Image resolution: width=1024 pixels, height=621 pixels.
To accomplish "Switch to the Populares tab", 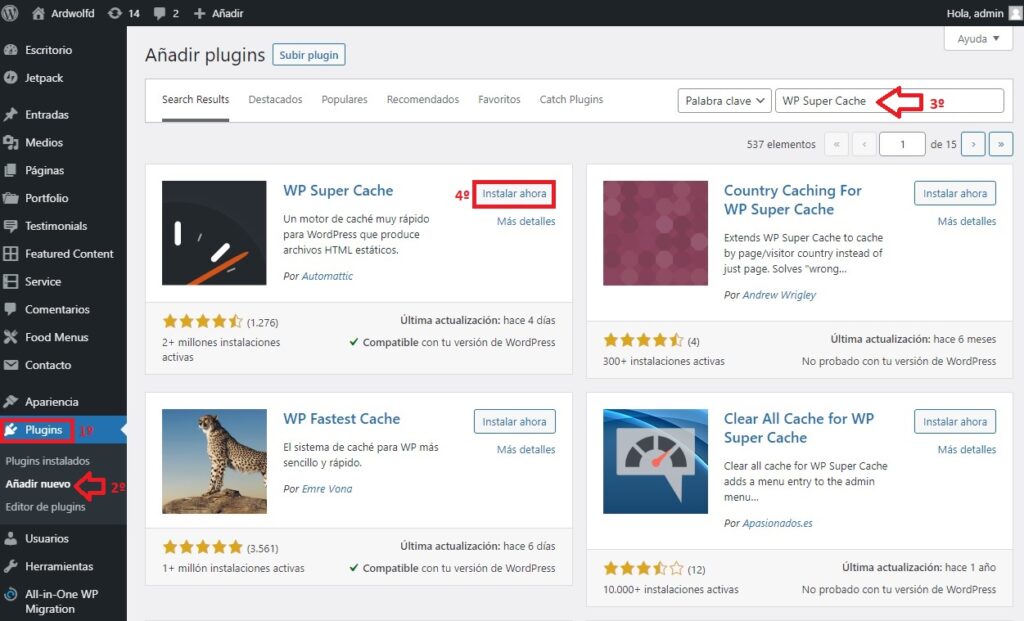I will coord(344,99).
